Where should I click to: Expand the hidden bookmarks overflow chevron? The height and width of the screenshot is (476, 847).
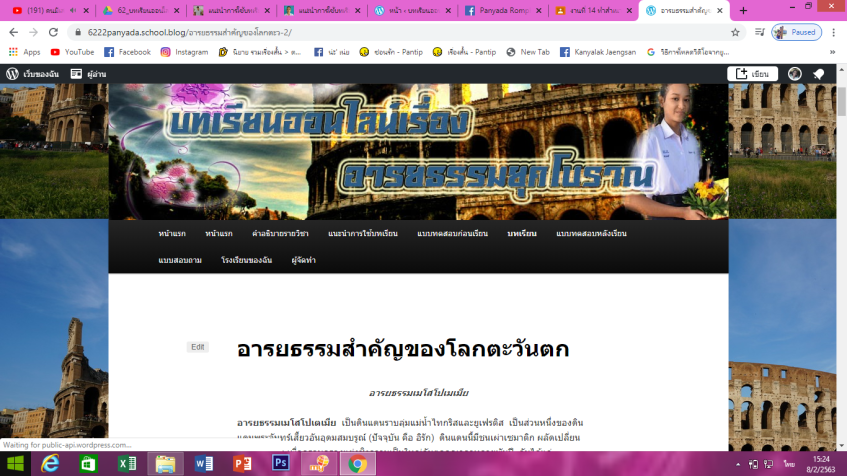click(x=832, y=52)
